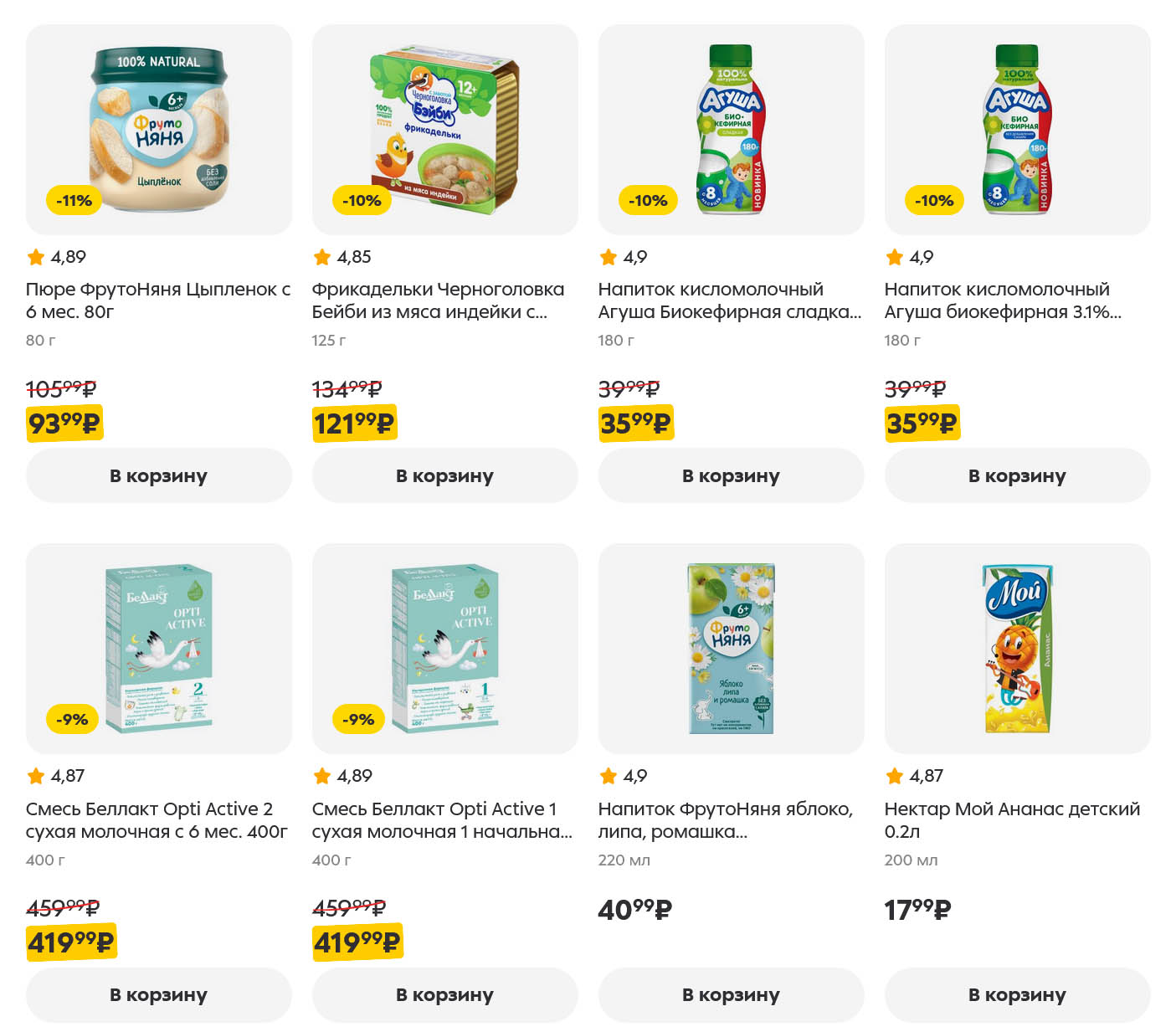Click the star icon for Нектар Мой Ананас
Screen dimensions: 1176x1032
pos(894,776)
